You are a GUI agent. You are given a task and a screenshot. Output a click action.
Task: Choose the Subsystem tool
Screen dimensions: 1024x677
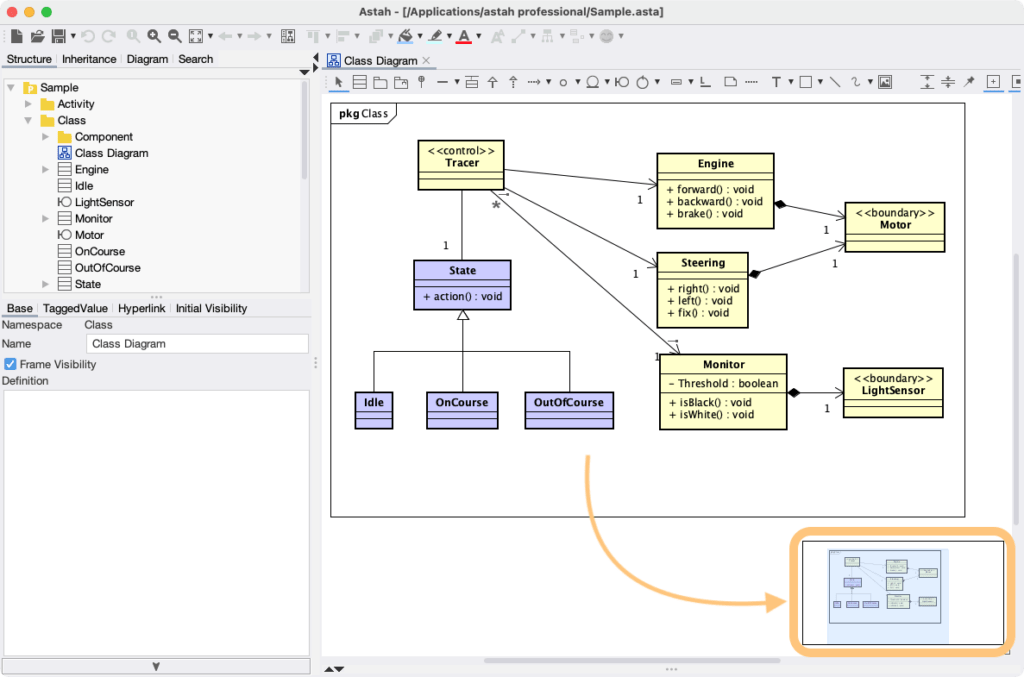[401, 82]
